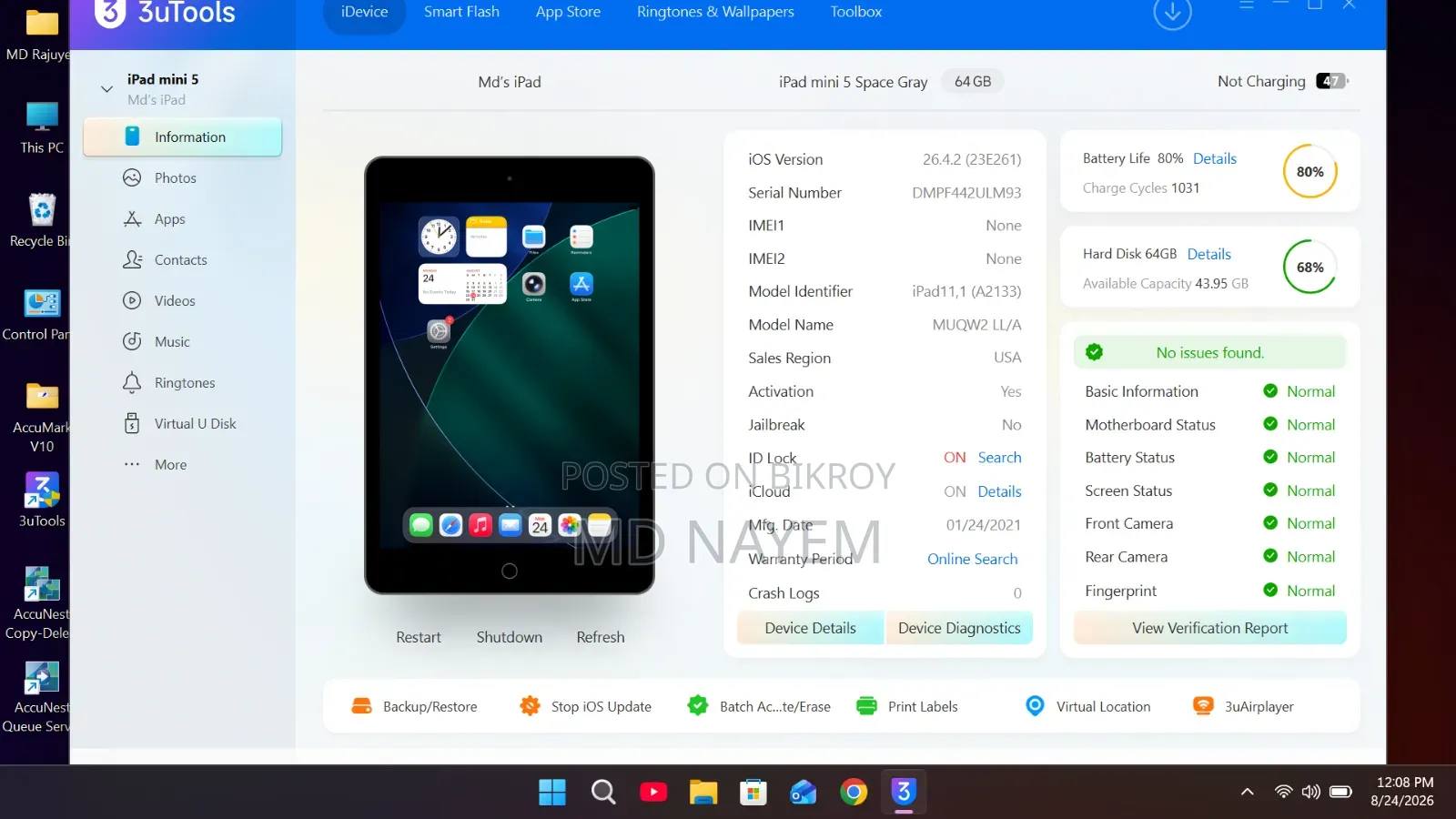1456x819 pixels.
Task: Click the model identifier iPad11,1 (A2133)
Action: point(966,291)
